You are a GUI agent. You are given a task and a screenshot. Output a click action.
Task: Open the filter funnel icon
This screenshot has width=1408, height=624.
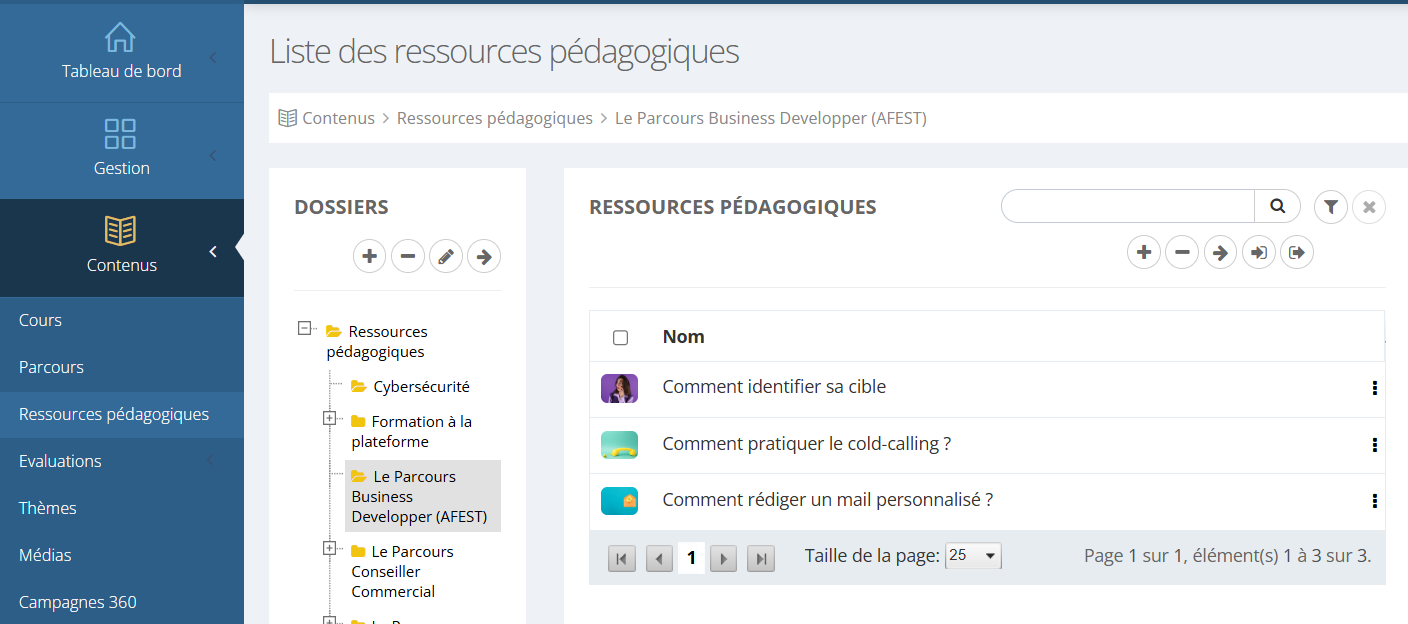(1330, 207)
